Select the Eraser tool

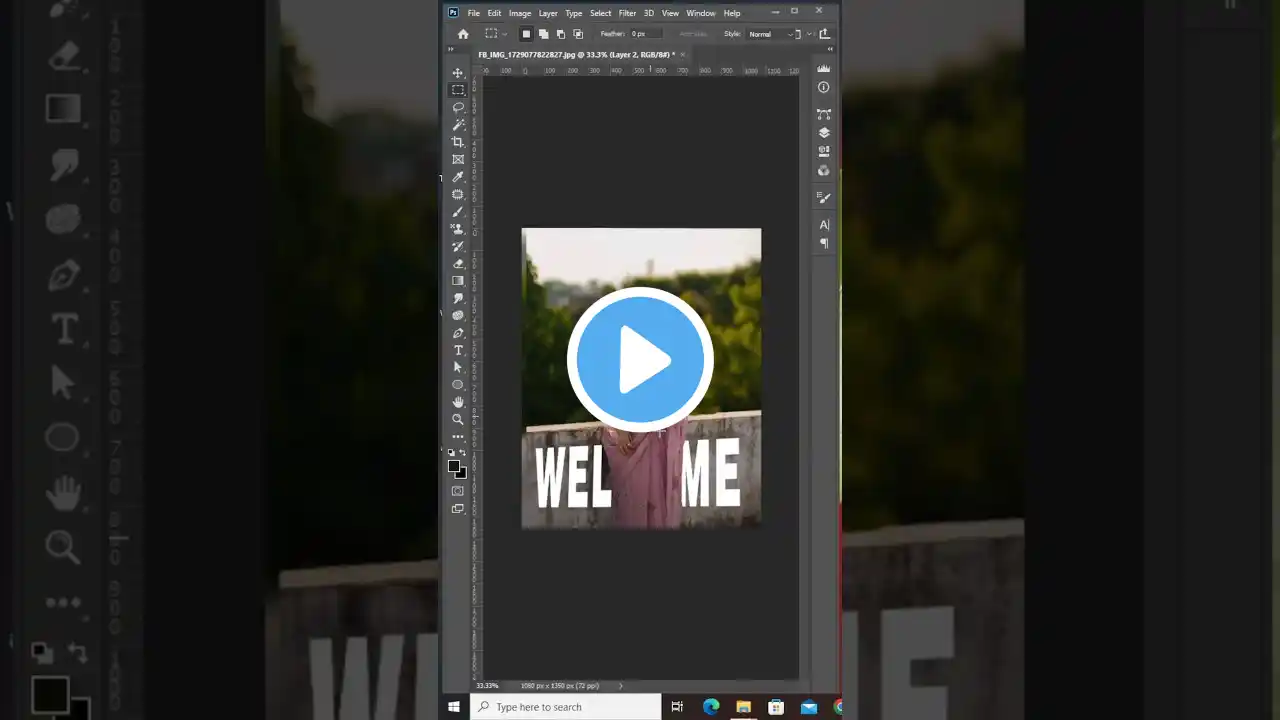458,264
